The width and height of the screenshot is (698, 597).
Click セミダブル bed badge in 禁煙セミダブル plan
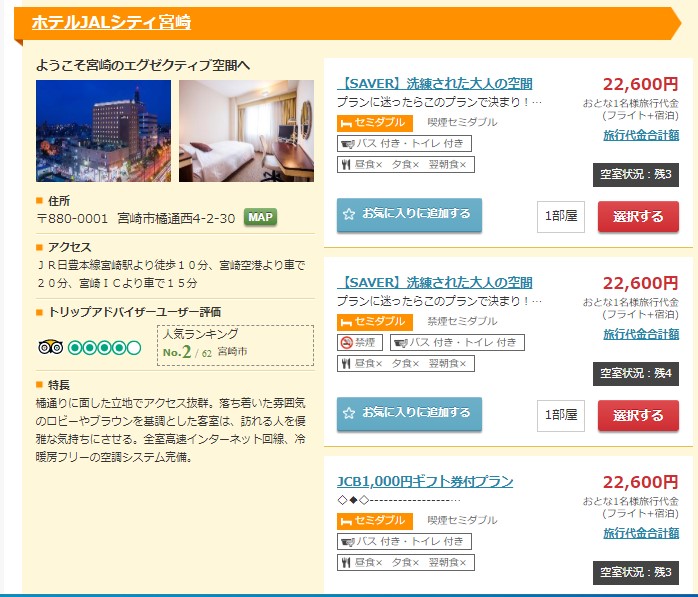375,322
